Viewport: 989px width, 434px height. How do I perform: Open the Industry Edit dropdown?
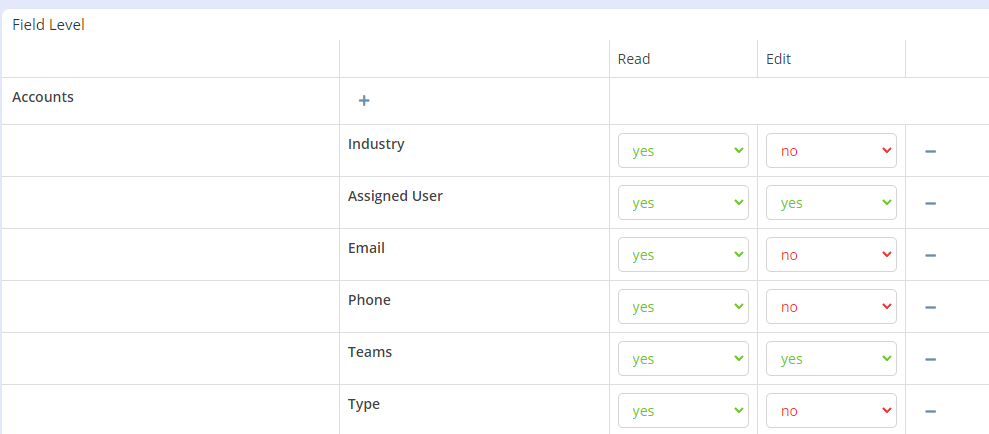[x=831, y=151]
